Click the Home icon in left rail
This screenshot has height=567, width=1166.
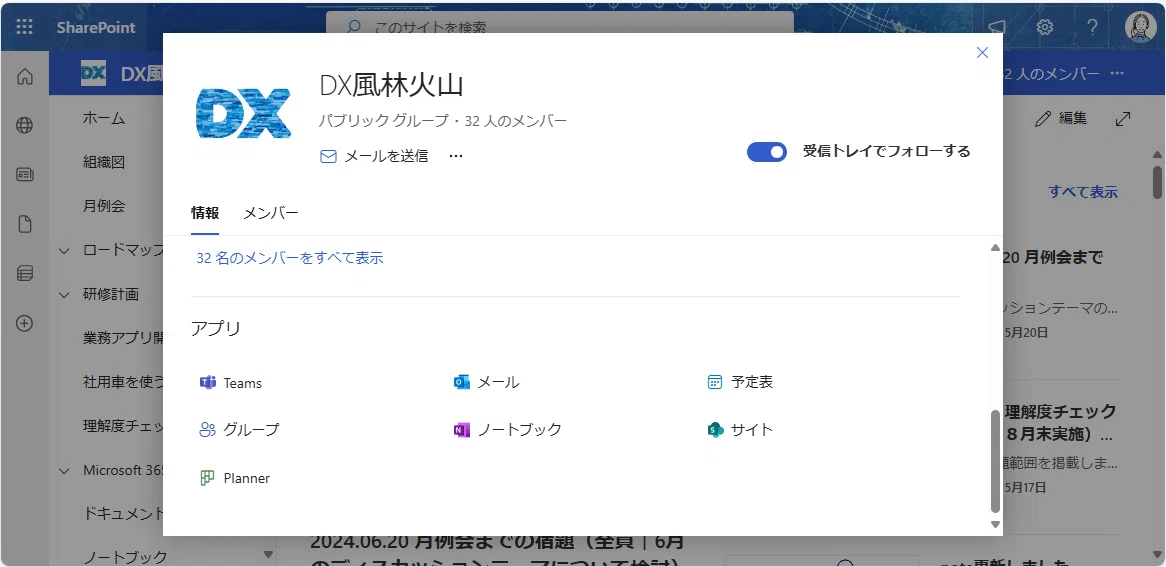click(25, 77)
